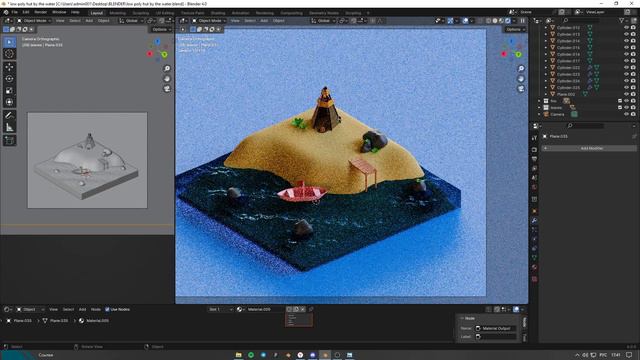Screen dimensions: 640x360
Task: Toggle visibility eye of Plane.002
Action: coord(627,94)
